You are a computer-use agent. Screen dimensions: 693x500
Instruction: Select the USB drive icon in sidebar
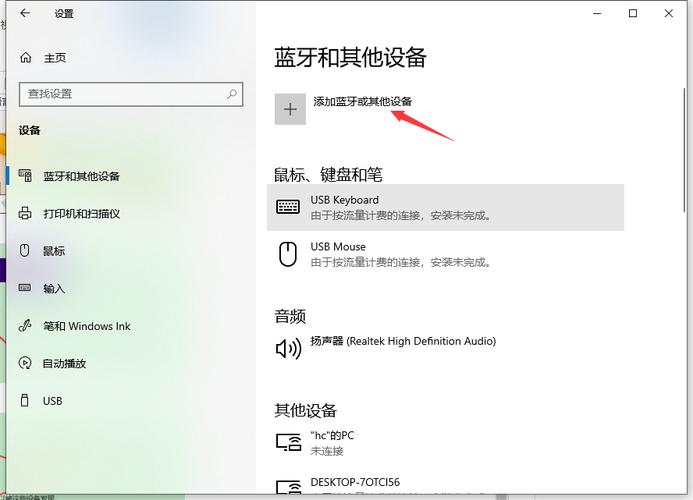pos(25,401)
